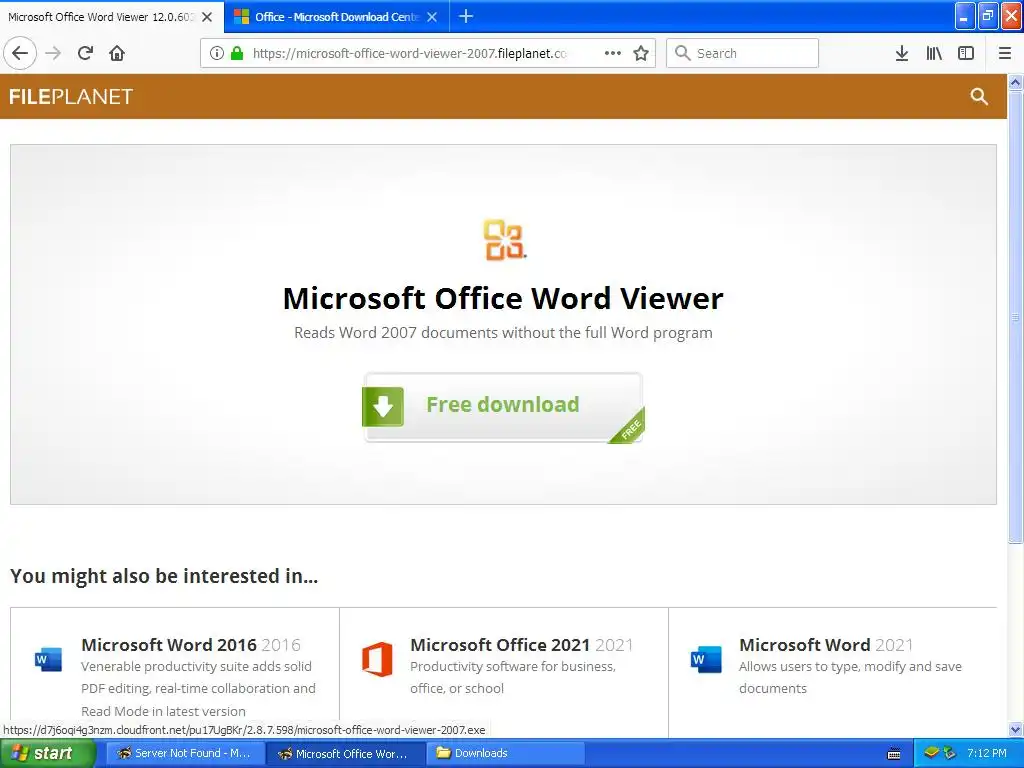Click the Microsoft Word 2016 app icon
Screen dimensions: 1024x768
tap(48, 660)
